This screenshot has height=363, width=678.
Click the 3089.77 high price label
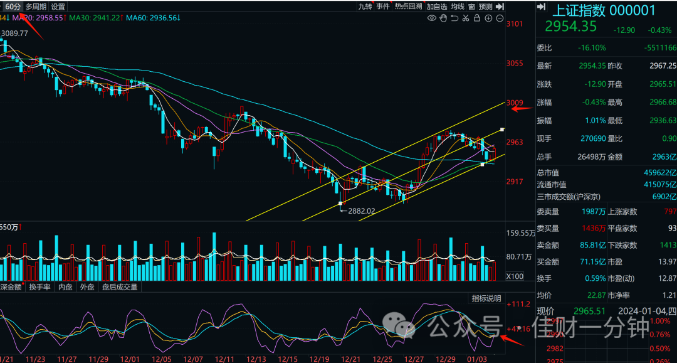(x=15, y=33)
